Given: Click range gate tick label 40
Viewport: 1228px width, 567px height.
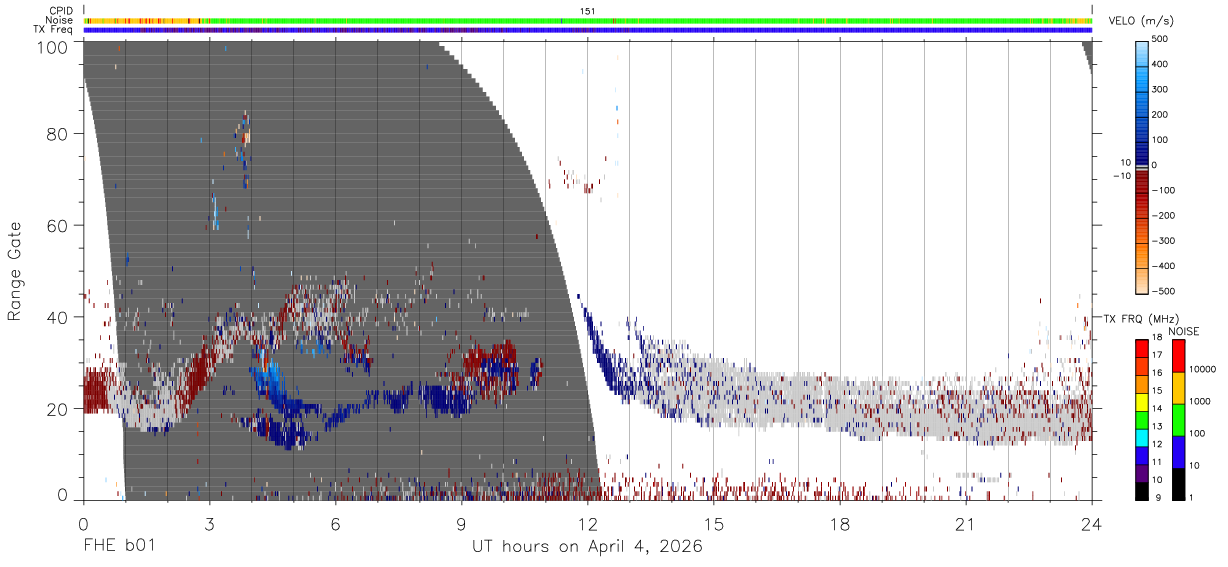Looking at the screenshot, I should pyautogui.click(x=57, y=318).
